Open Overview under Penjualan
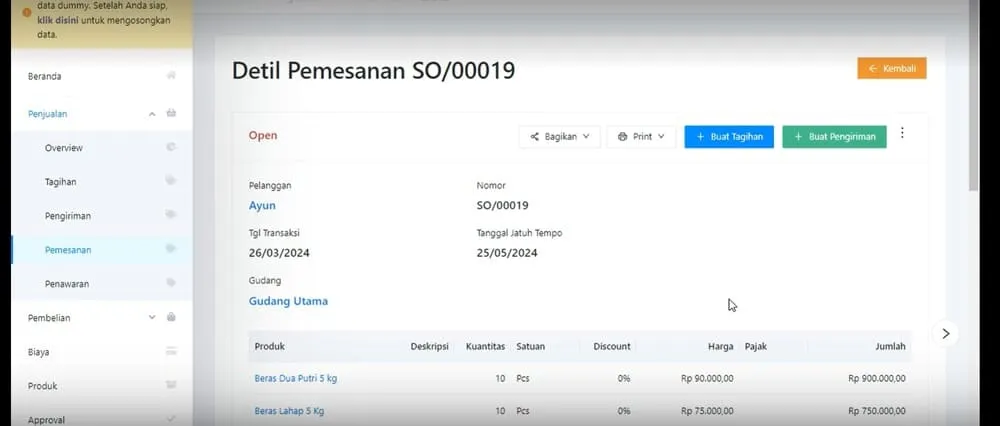Screen dimensions: 1000x426 (x=64, y=148)
